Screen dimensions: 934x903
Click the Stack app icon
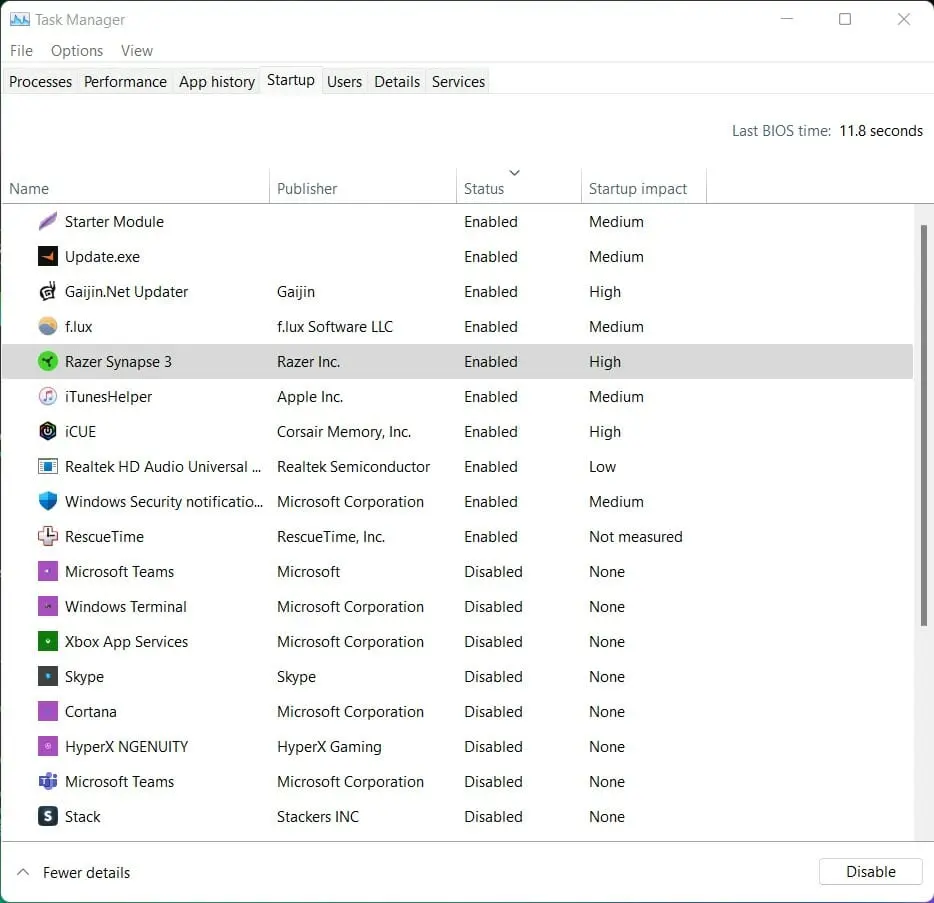[48, 816]
